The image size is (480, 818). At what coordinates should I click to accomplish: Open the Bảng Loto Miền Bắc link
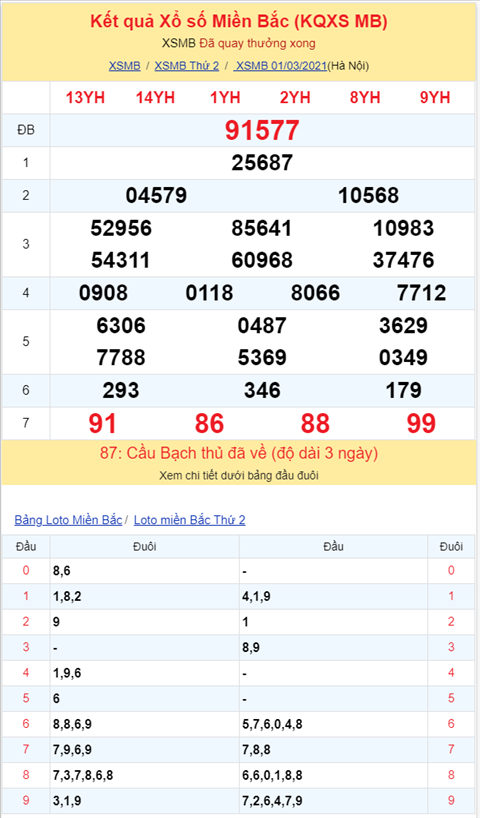tap(68, 520)
